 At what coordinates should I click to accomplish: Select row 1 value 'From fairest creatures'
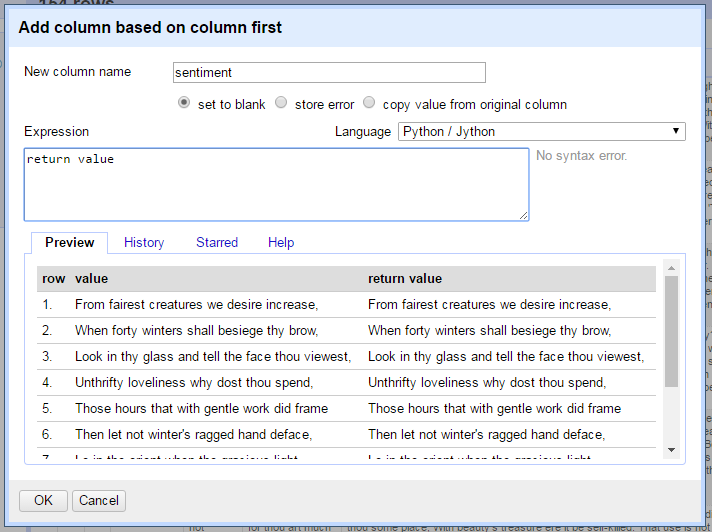coord(196,304)
